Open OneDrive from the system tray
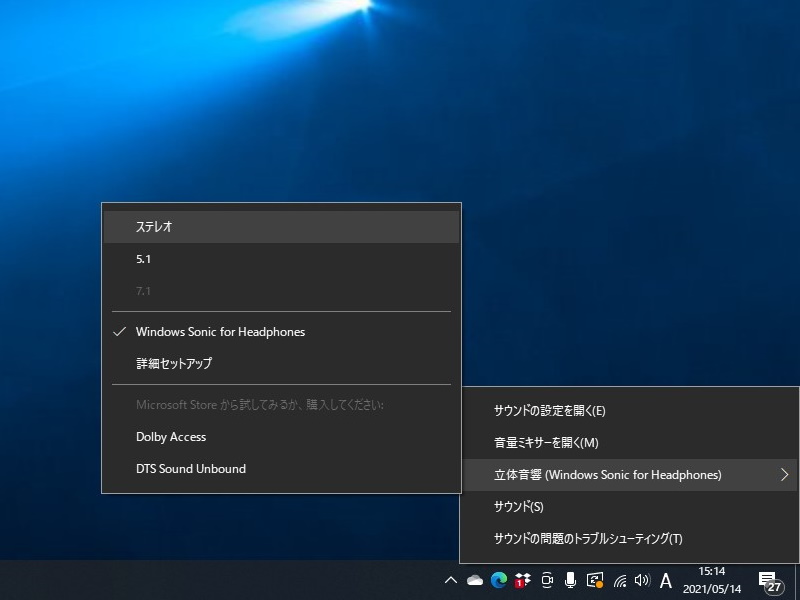This screenshot has width=800, height=600. [475, 580]
